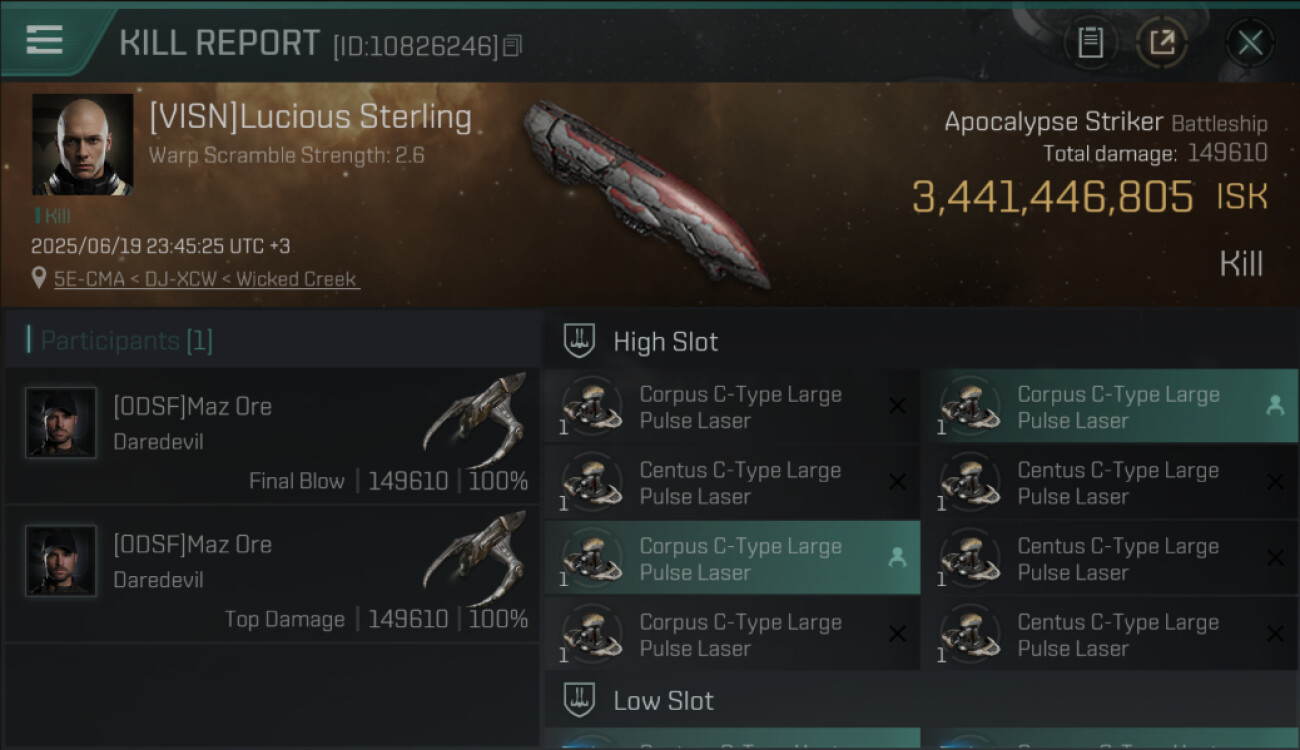
Task: Open Maz Ore's Final Blow portrait
Action: tap(61, 423)
